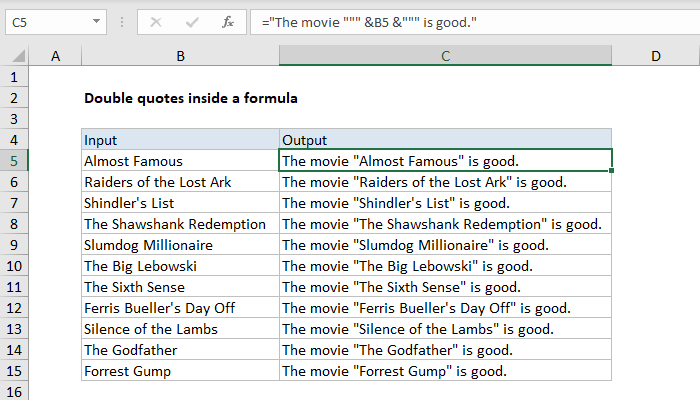The height and width of the screenshot is (400, 700).
Task: Select The Shawshank Redemption input cell
Action: 179,224
